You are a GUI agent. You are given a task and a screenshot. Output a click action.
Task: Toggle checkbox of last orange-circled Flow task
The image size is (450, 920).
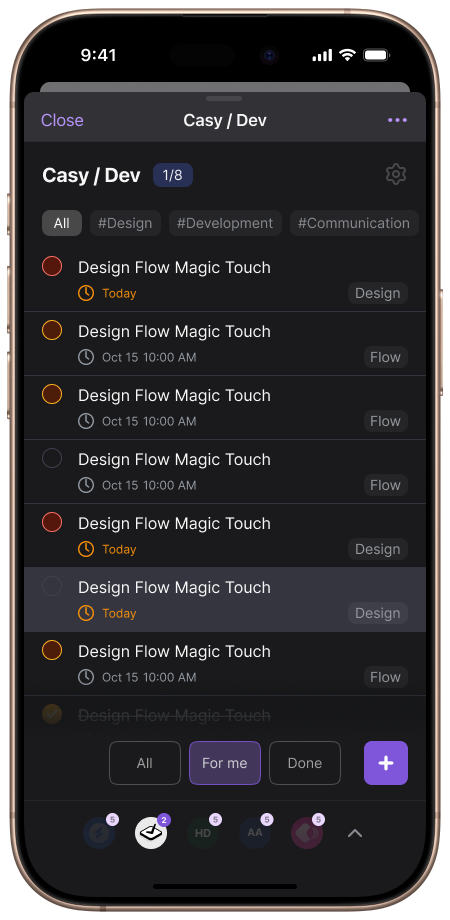pos(52,650)
